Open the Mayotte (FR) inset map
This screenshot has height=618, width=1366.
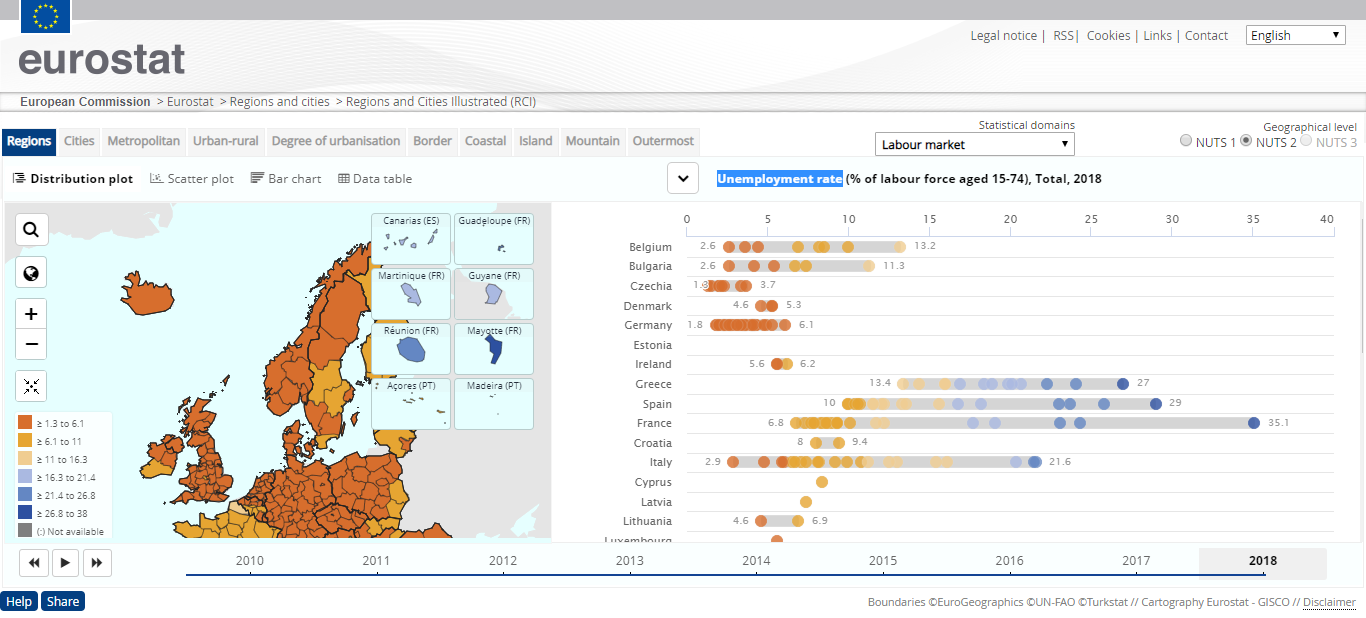(494, 349)
